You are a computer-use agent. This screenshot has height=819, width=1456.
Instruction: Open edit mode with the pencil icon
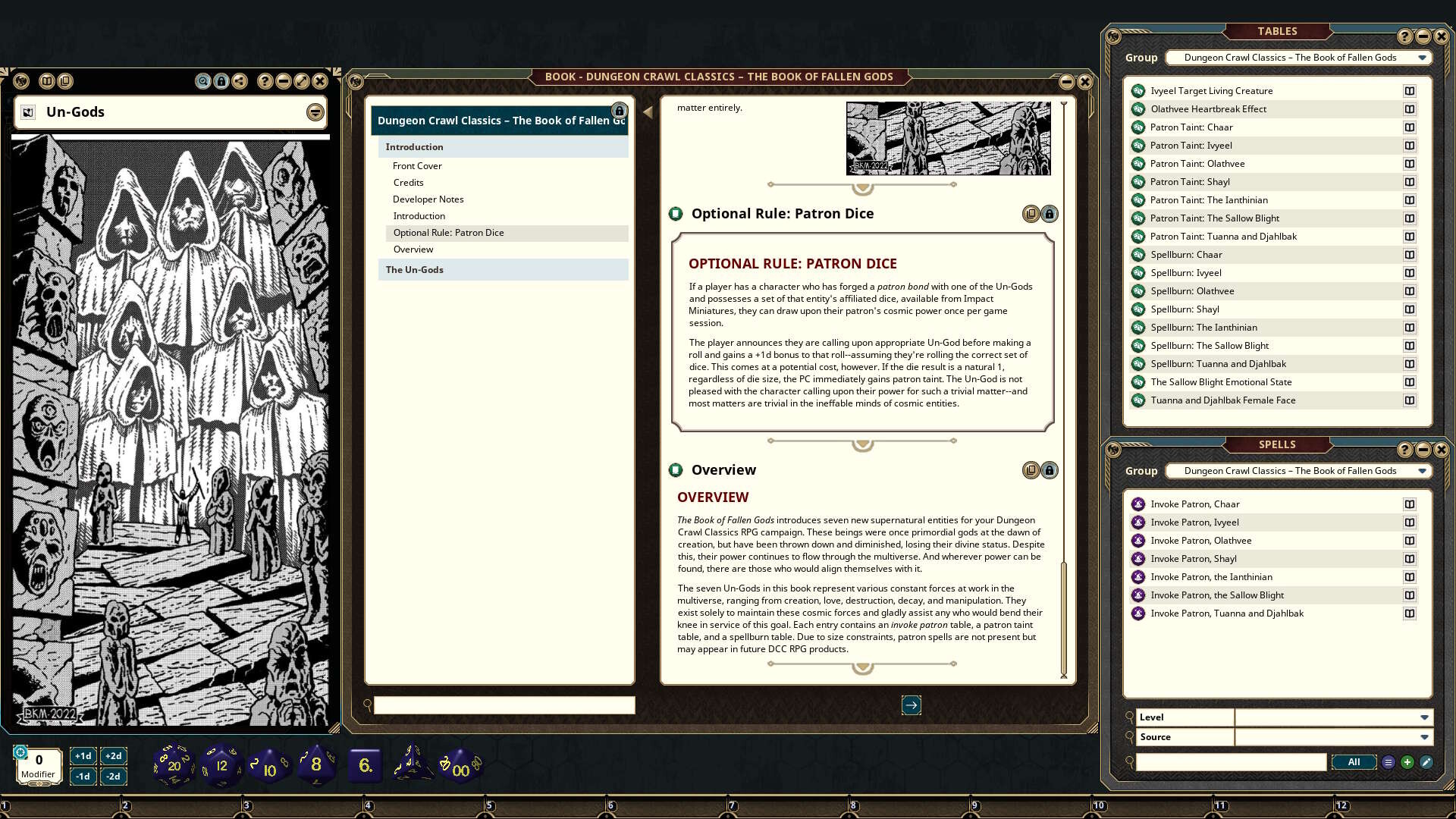click(x=1427, y=761)
